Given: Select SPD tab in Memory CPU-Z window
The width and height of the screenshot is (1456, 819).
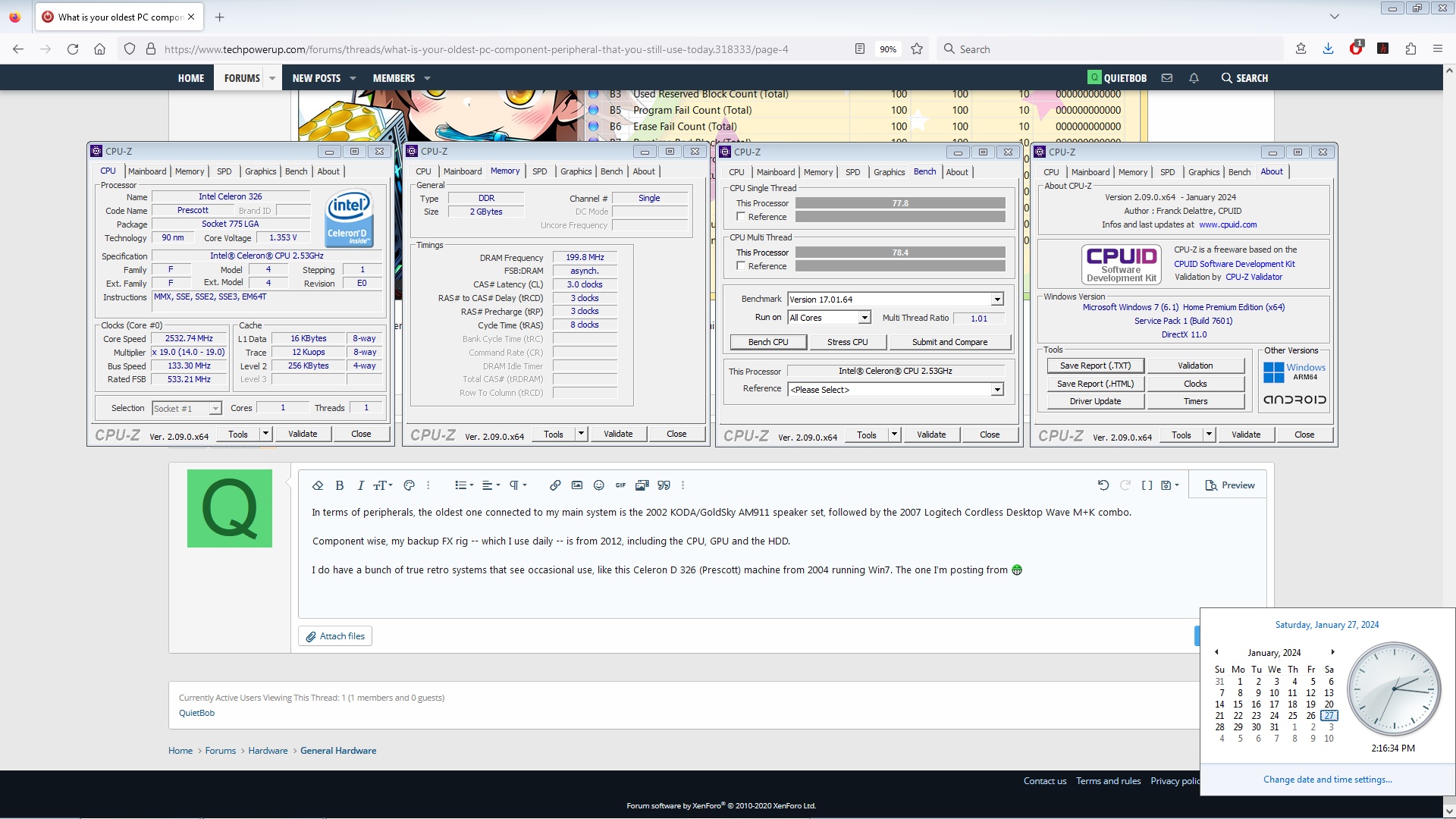Looking at the screenshot, I should coord(540,171).
